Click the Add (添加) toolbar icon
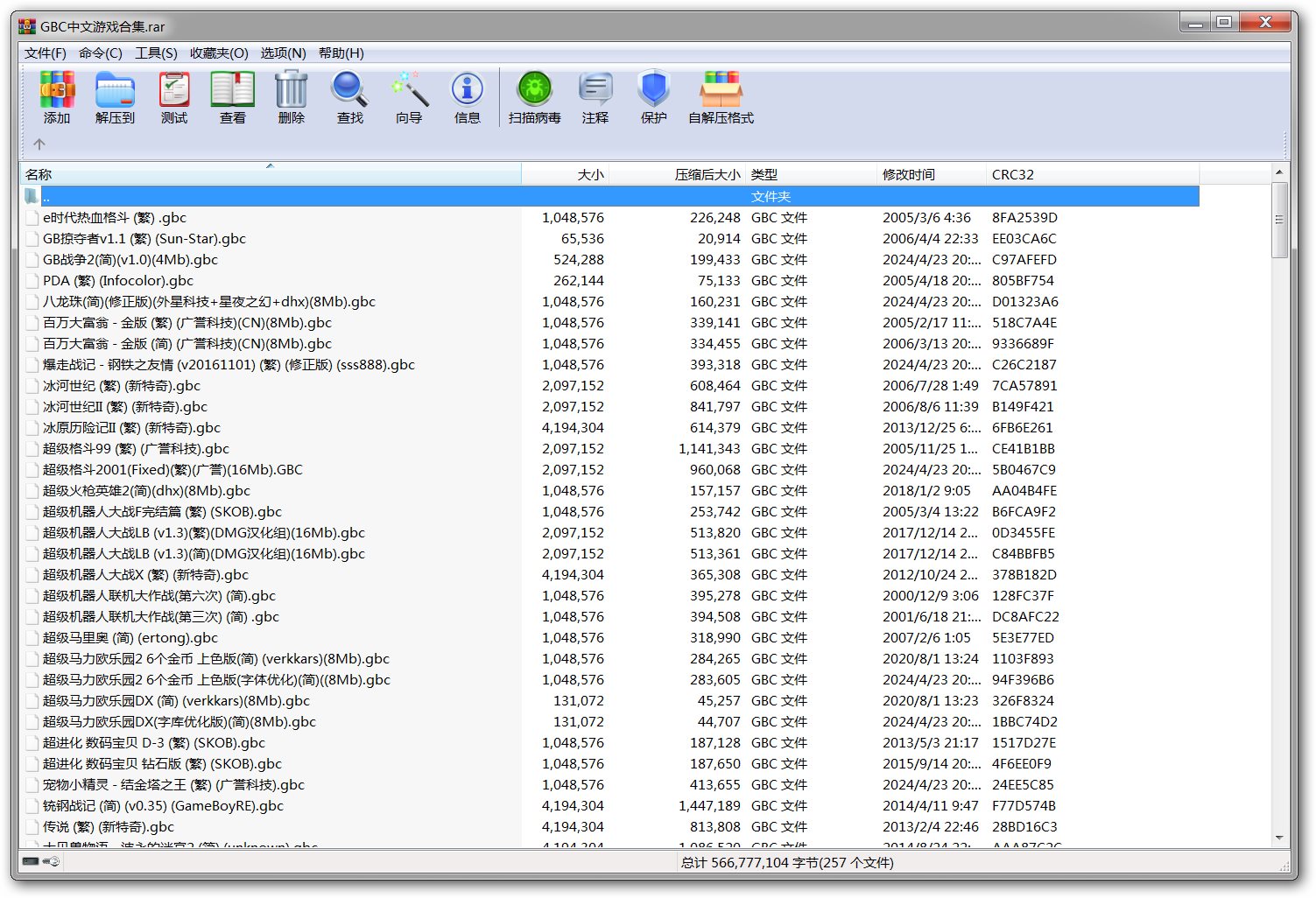This screenshot has width=1316, height=898. pos(57,89)
